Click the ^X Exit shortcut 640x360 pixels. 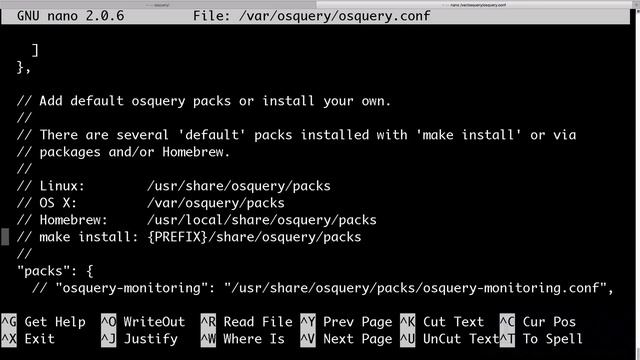coord(28,339)
